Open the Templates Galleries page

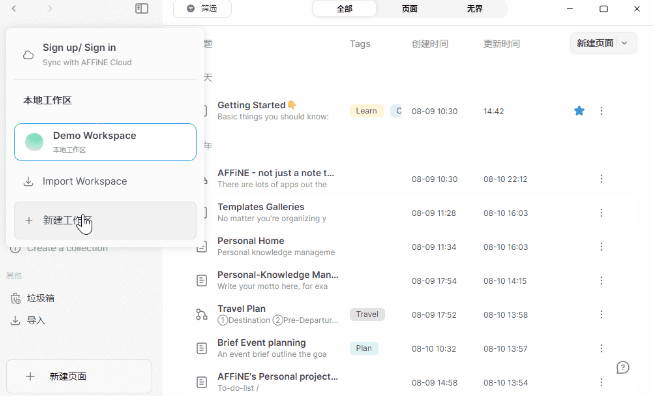pyautogui.click(x=261, y=207)
